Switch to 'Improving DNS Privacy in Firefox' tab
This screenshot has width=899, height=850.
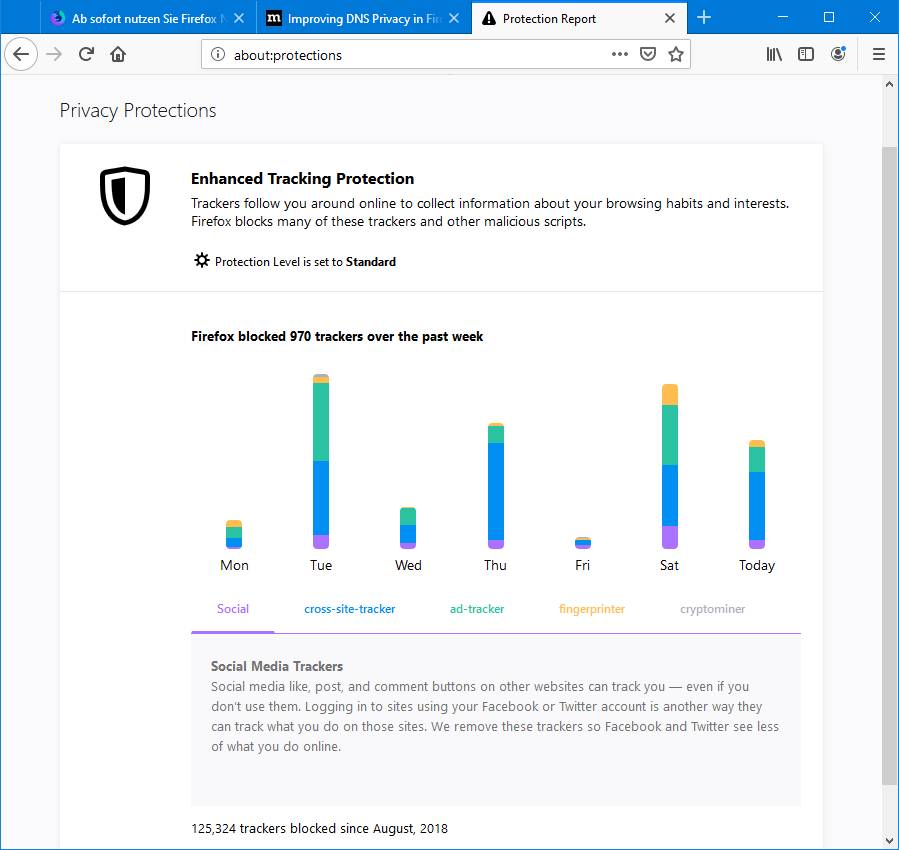click(364, 18)
